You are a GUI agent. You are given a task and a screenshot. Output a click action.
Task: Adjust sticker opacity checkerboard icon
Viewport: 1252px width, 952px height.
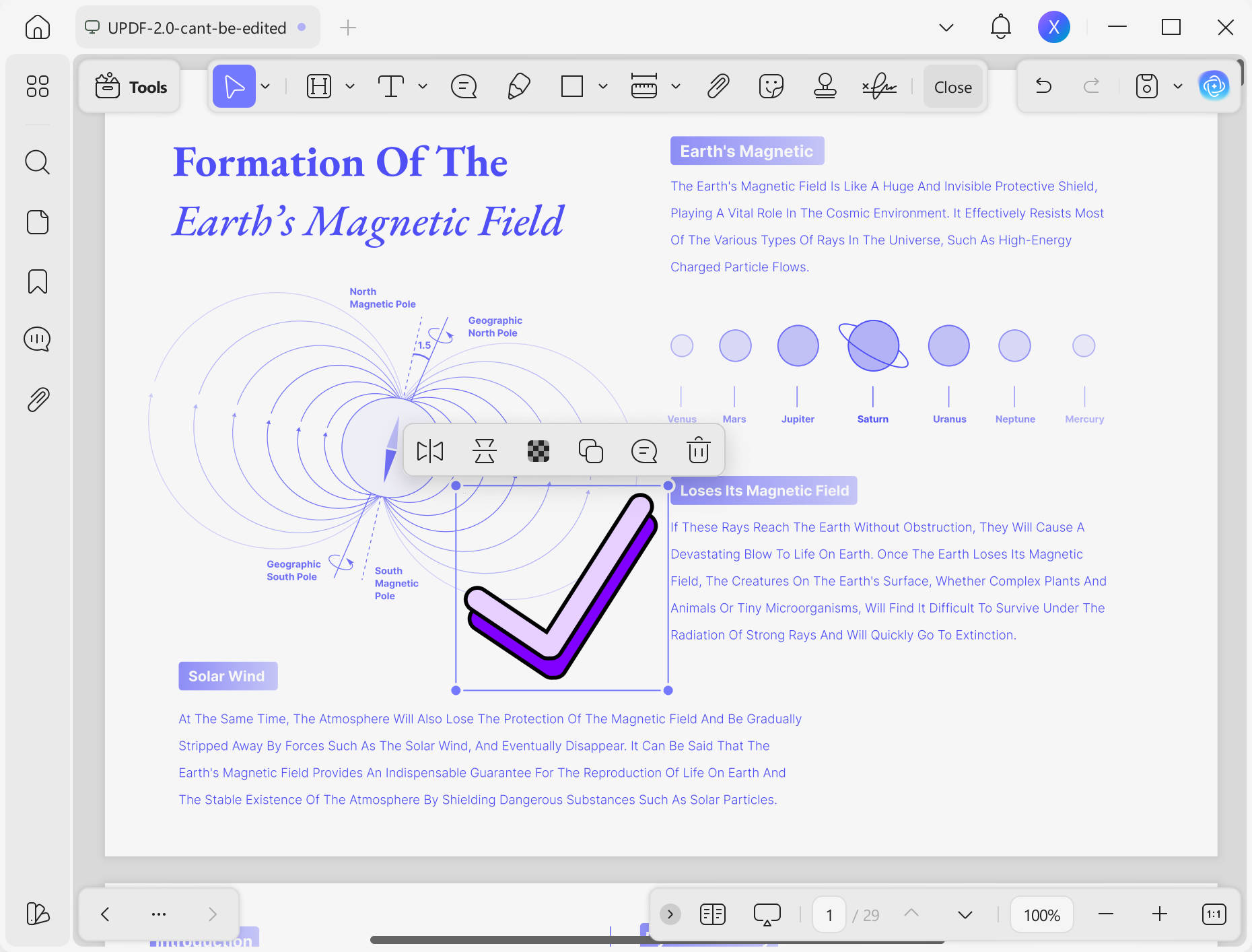pyautogui.click(x=538, y=450)
